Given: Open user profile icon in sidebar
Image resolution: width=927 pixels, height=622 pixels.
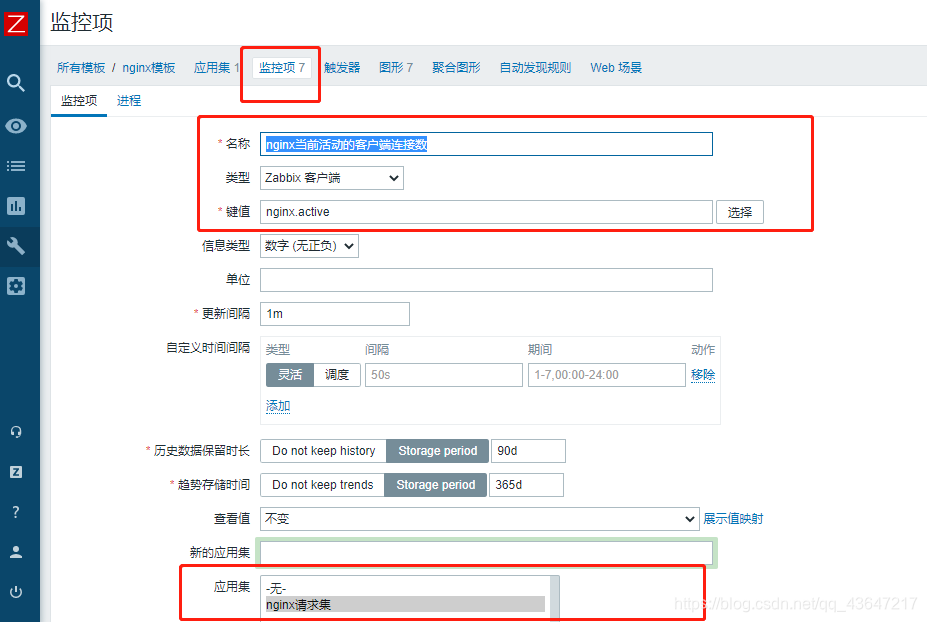Looking at the screenshot, I should tap(16, 552).
